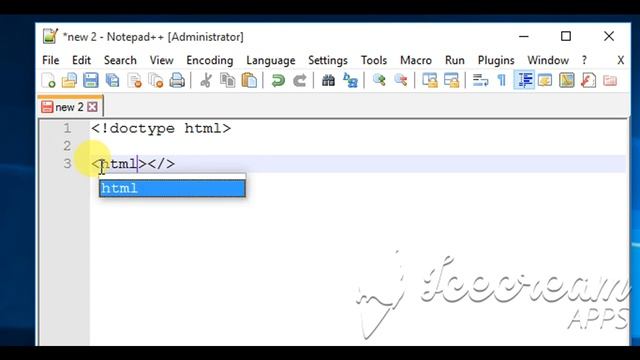Open a file via the folder icon

pyautogui.click(x=69, y=80)
